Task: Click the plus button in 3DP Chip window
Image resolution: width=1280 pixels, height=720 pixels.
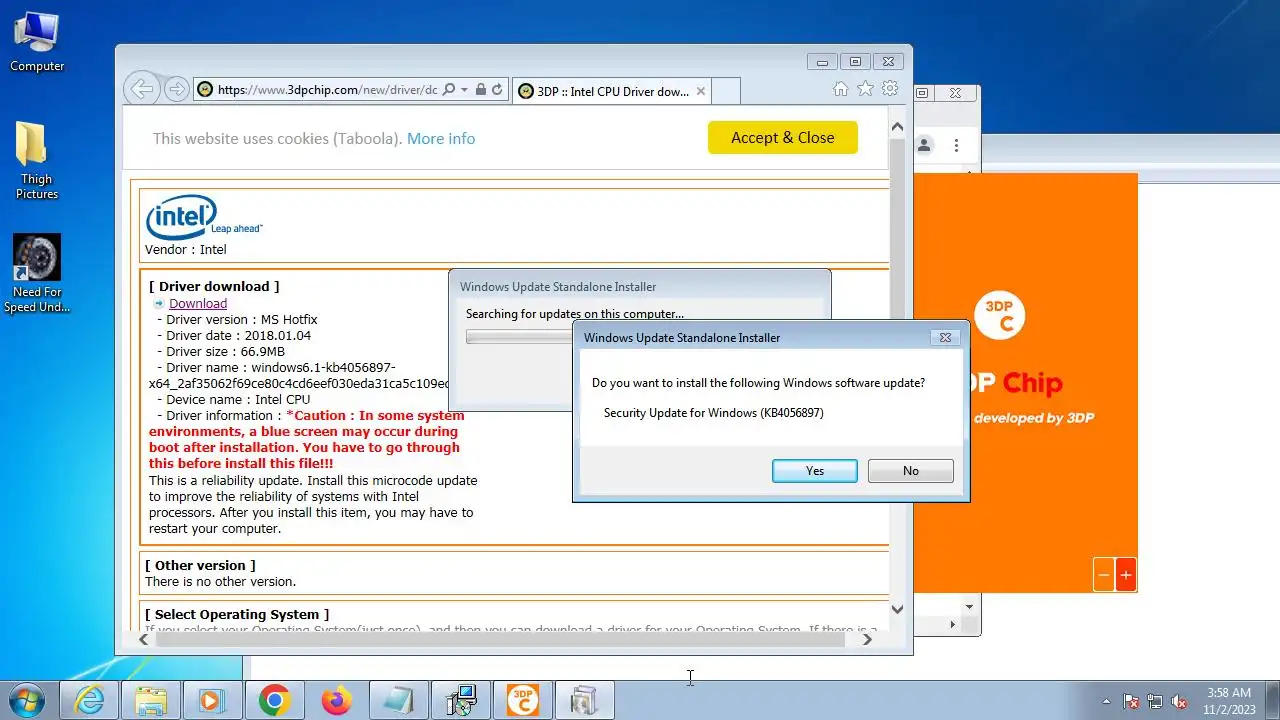Action: click(1126, 575)
